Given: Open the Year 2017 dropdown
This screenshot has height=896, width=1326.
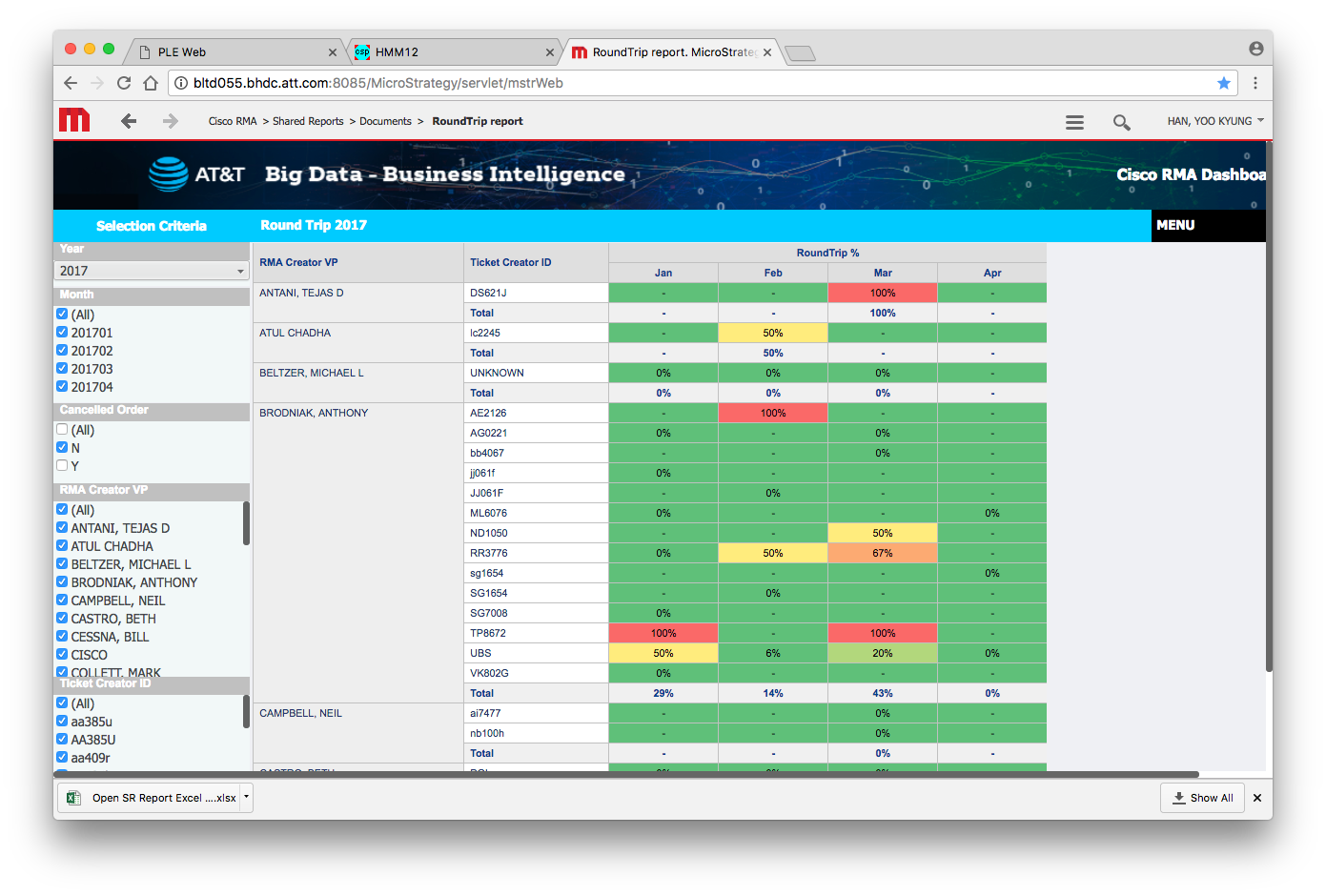Looking at the screenshot, I should pos(152,271).
